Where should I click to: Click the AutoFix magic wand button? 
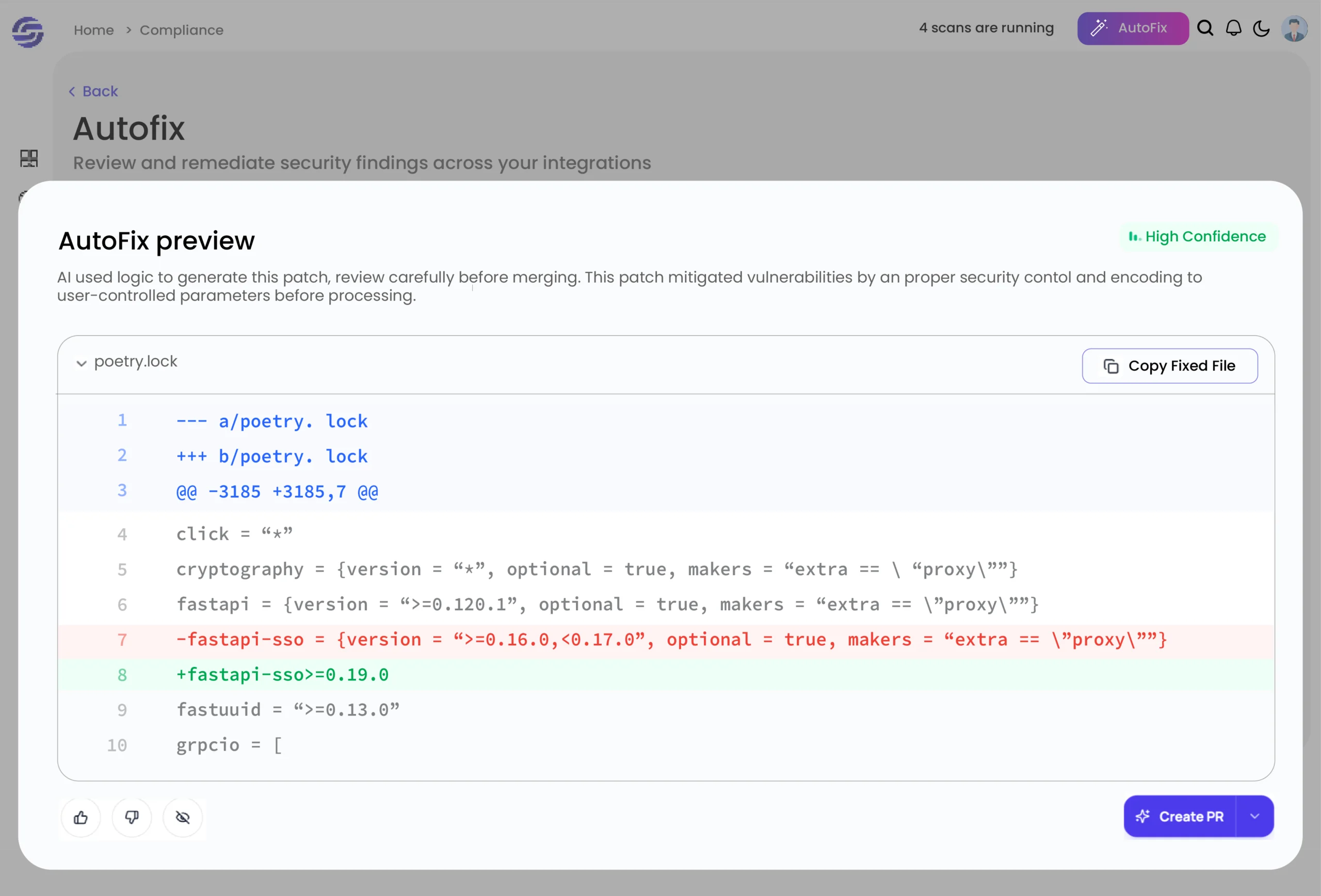point(1133,28)
